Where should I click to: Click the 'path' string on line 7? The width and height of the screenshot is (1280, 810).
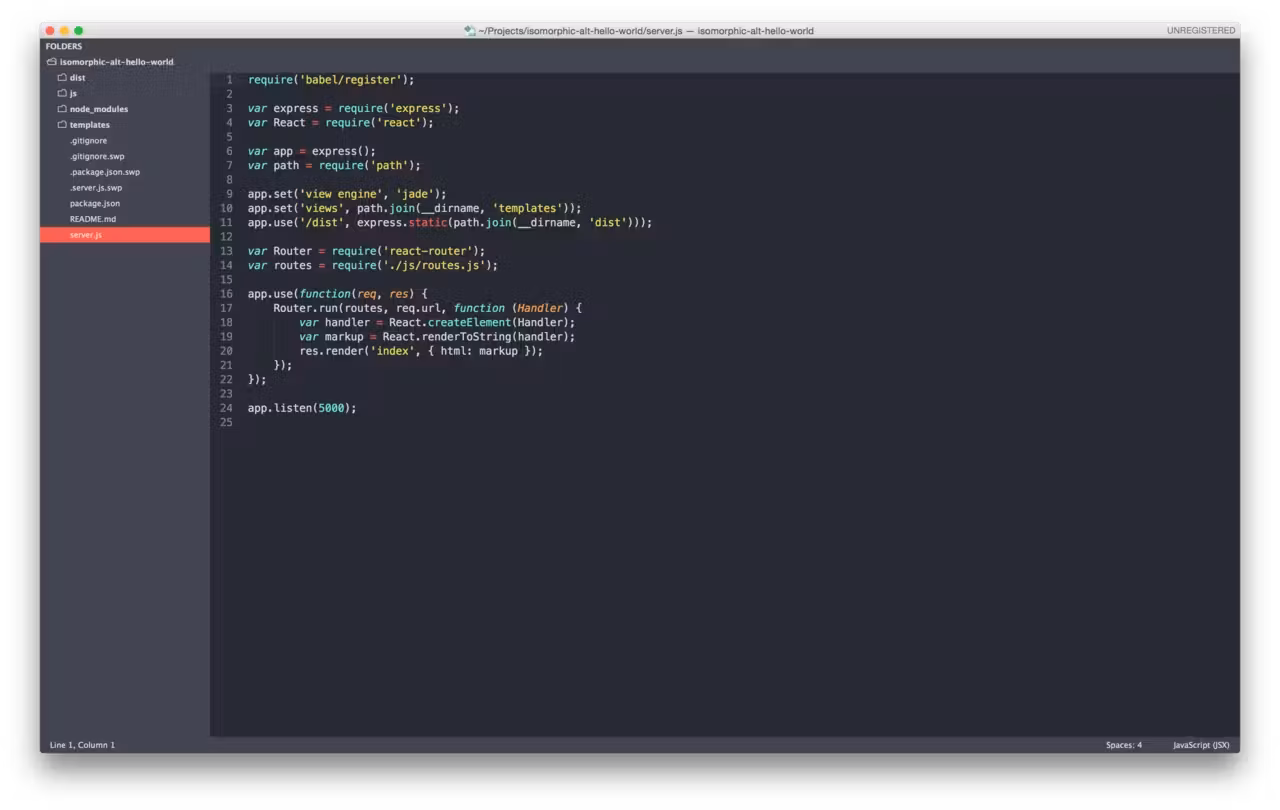389,165
